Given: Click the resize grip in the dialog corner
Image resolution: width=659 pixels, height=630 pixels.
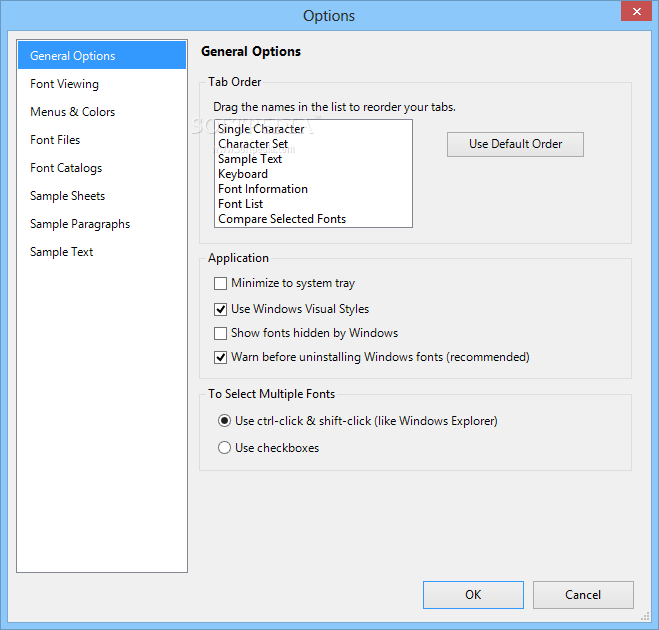Looking at the screenshot, I should [646, 617].
